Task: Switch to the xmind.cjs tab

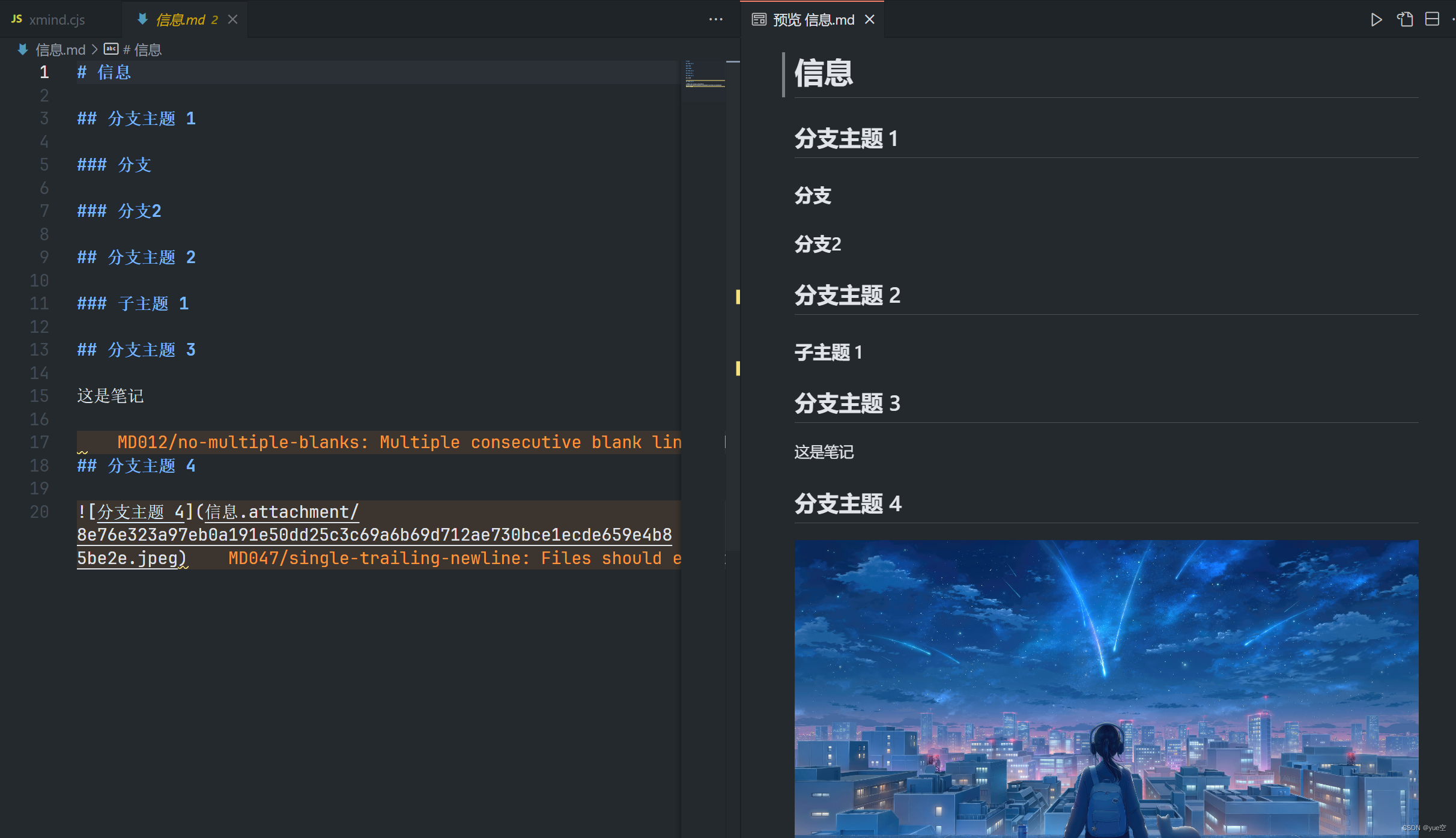Action: (x=58, y=19)
